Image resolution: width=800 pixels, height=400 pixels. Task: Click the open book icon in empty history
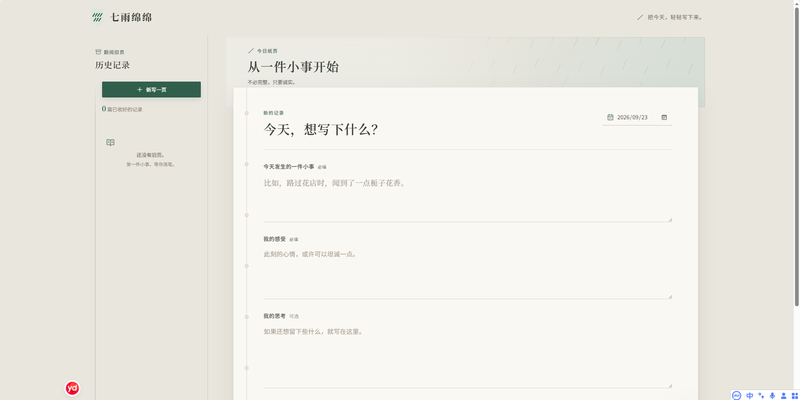(110, 142)
